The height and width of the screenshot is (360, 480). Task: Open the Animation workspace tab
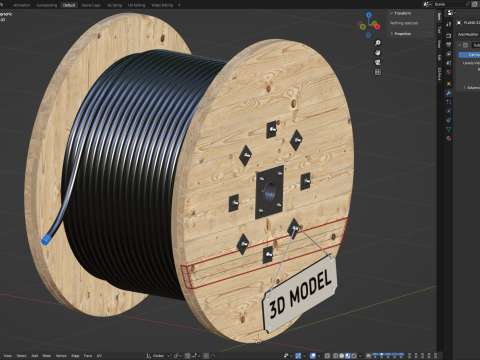[x=22, y=5]
